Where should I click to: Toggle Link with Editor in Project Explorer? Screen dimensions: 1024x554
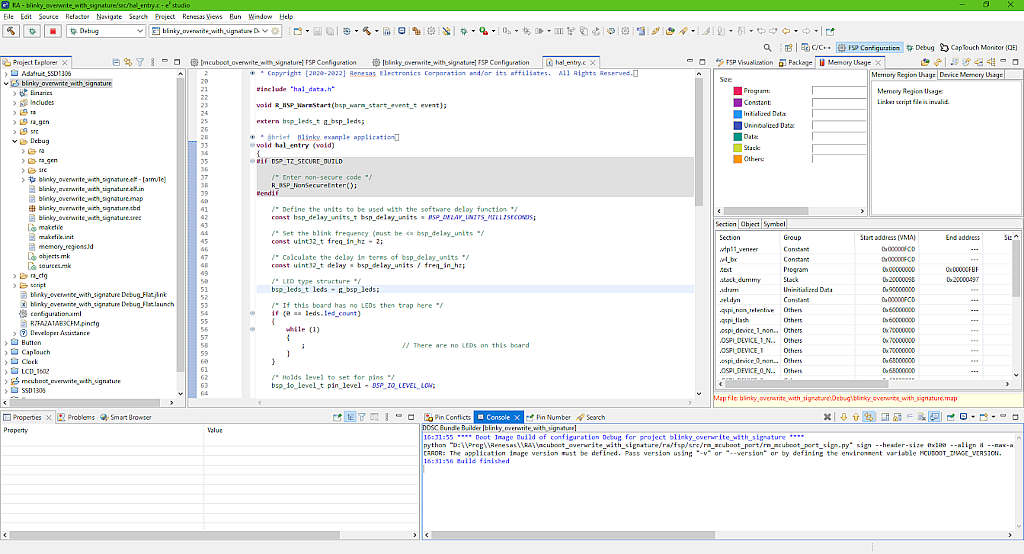[126, 62]
